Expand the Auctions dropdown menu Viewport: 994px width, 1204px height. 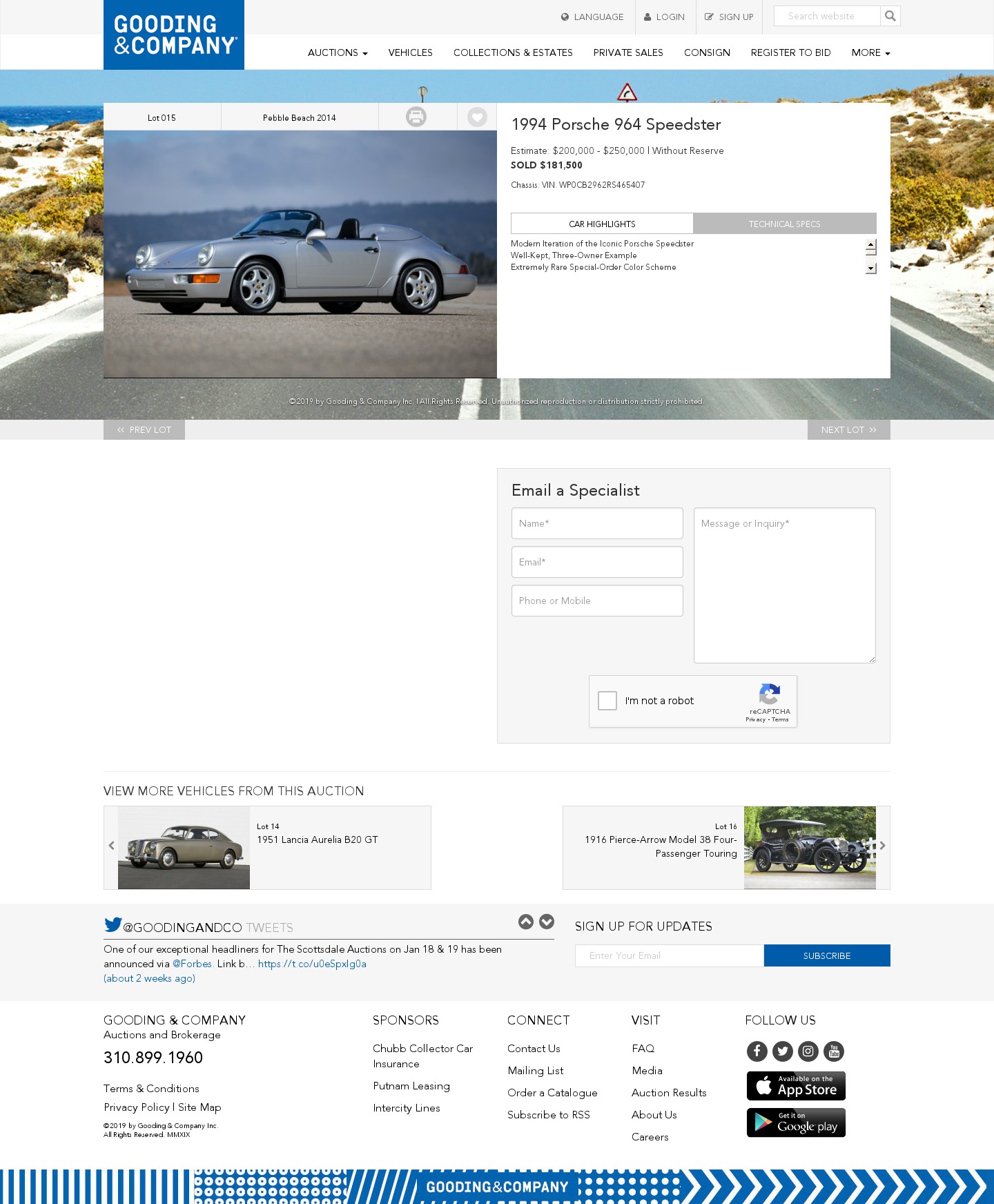(x=338, y=52)
